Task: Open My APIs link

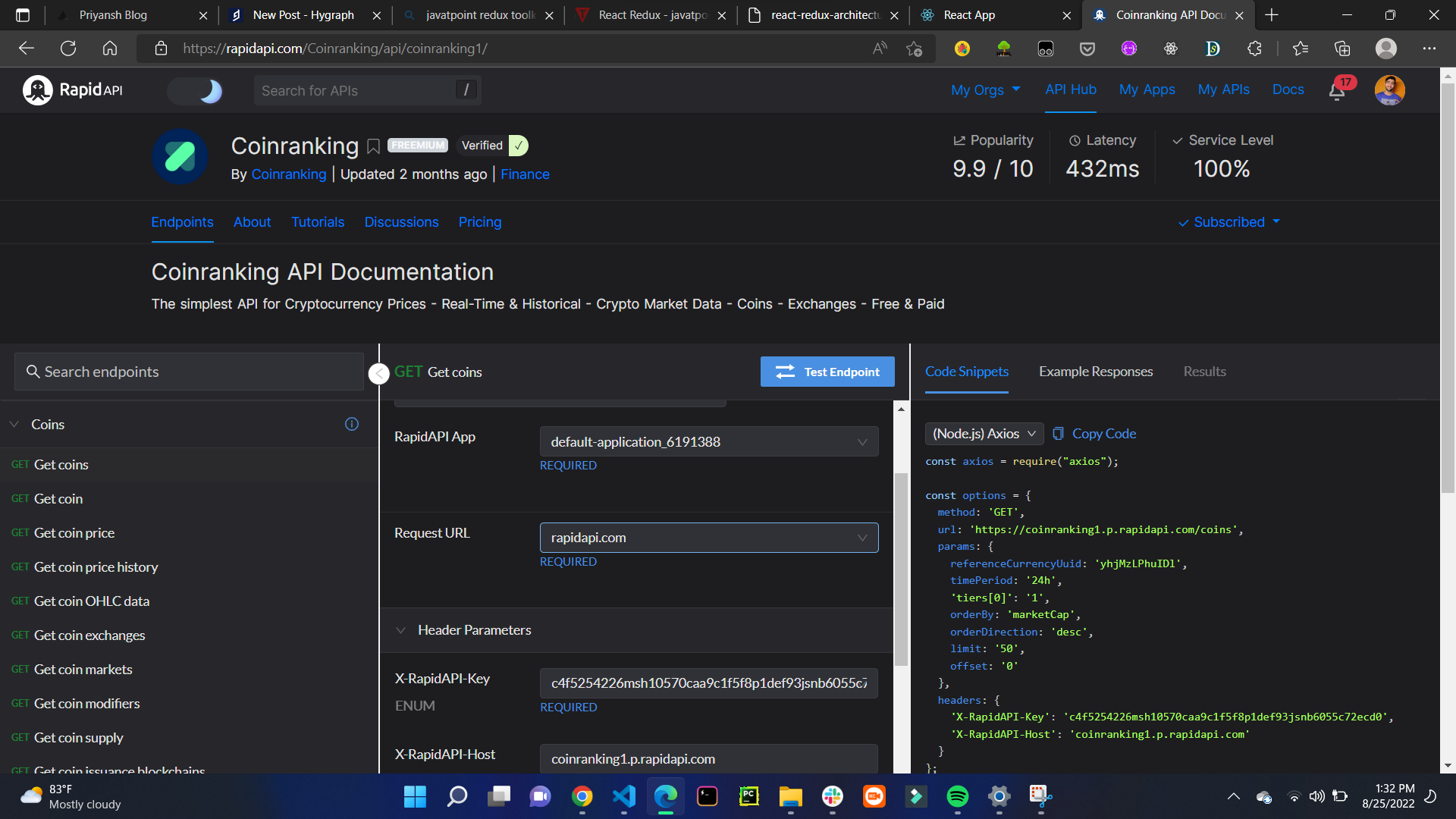Action: point(1223,89)
